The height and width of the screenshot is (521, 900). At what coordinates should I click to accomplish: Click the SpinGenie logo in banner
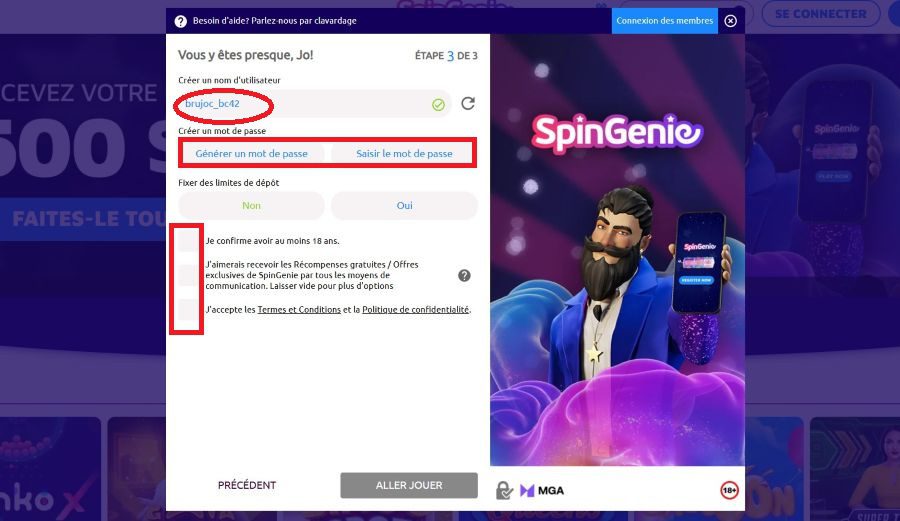pos(617,133)
